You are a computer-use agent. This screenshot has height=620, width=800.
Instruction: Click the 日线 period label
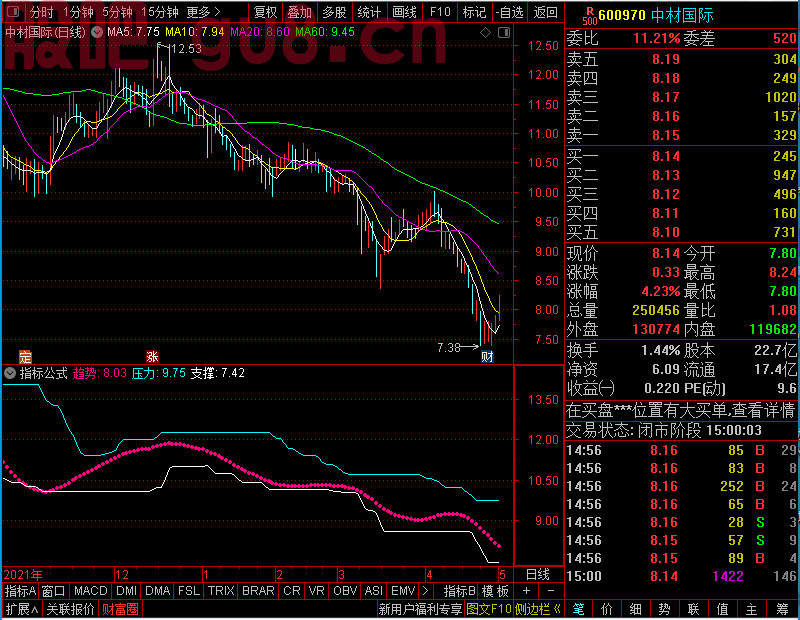538,575
